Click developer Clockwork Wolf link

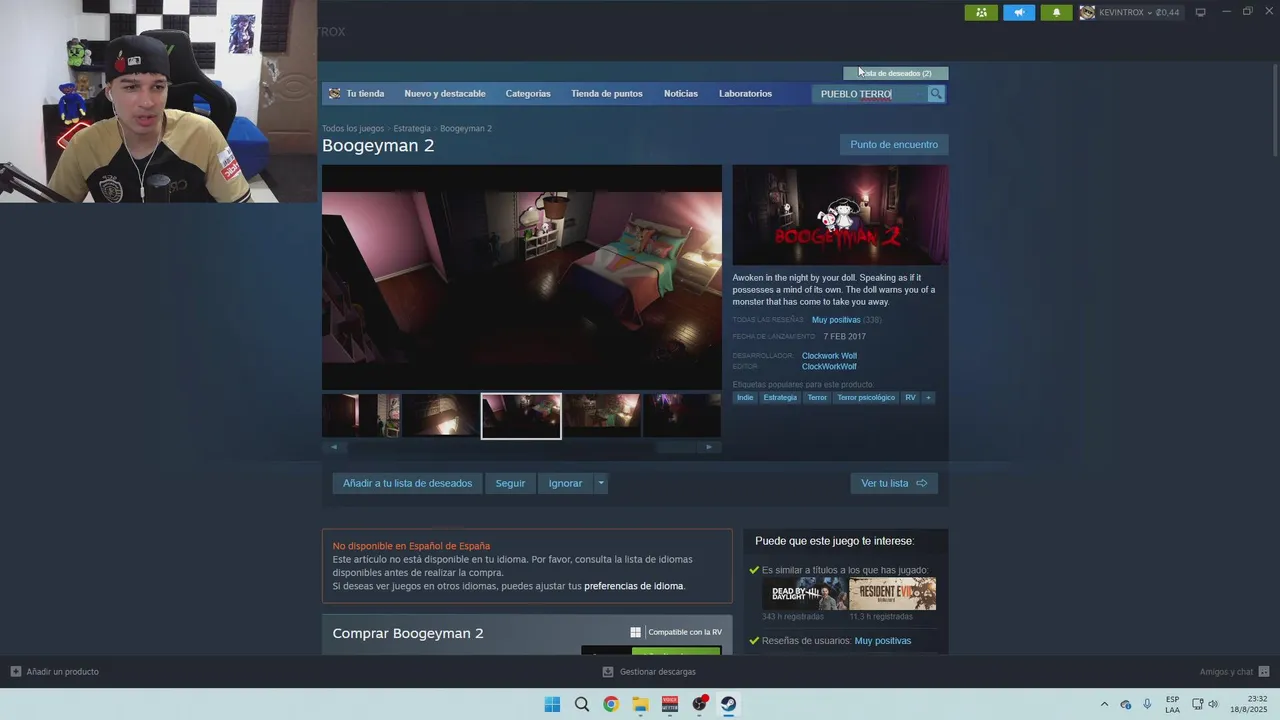click(x=829, y=356)
